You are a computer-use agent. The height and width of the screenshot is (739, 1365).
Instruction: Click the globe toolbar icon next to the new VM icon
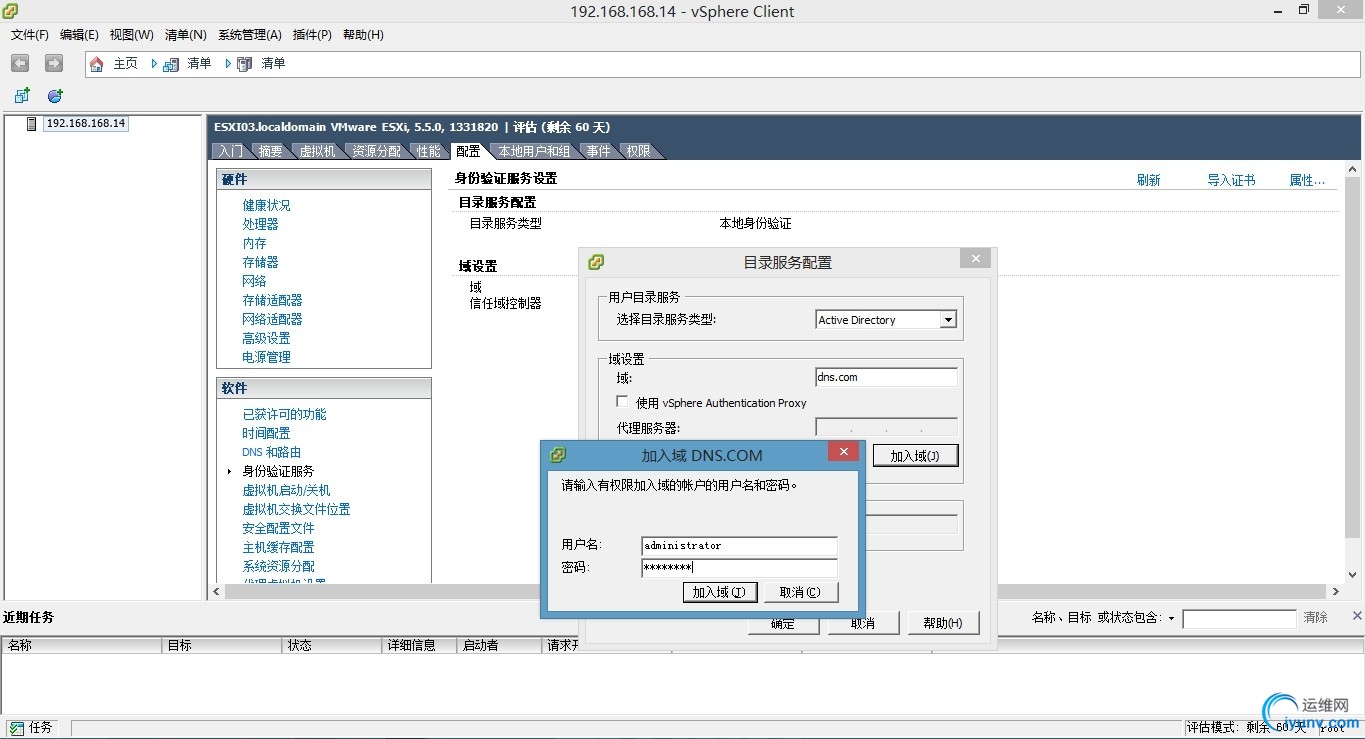click(55, 96)
